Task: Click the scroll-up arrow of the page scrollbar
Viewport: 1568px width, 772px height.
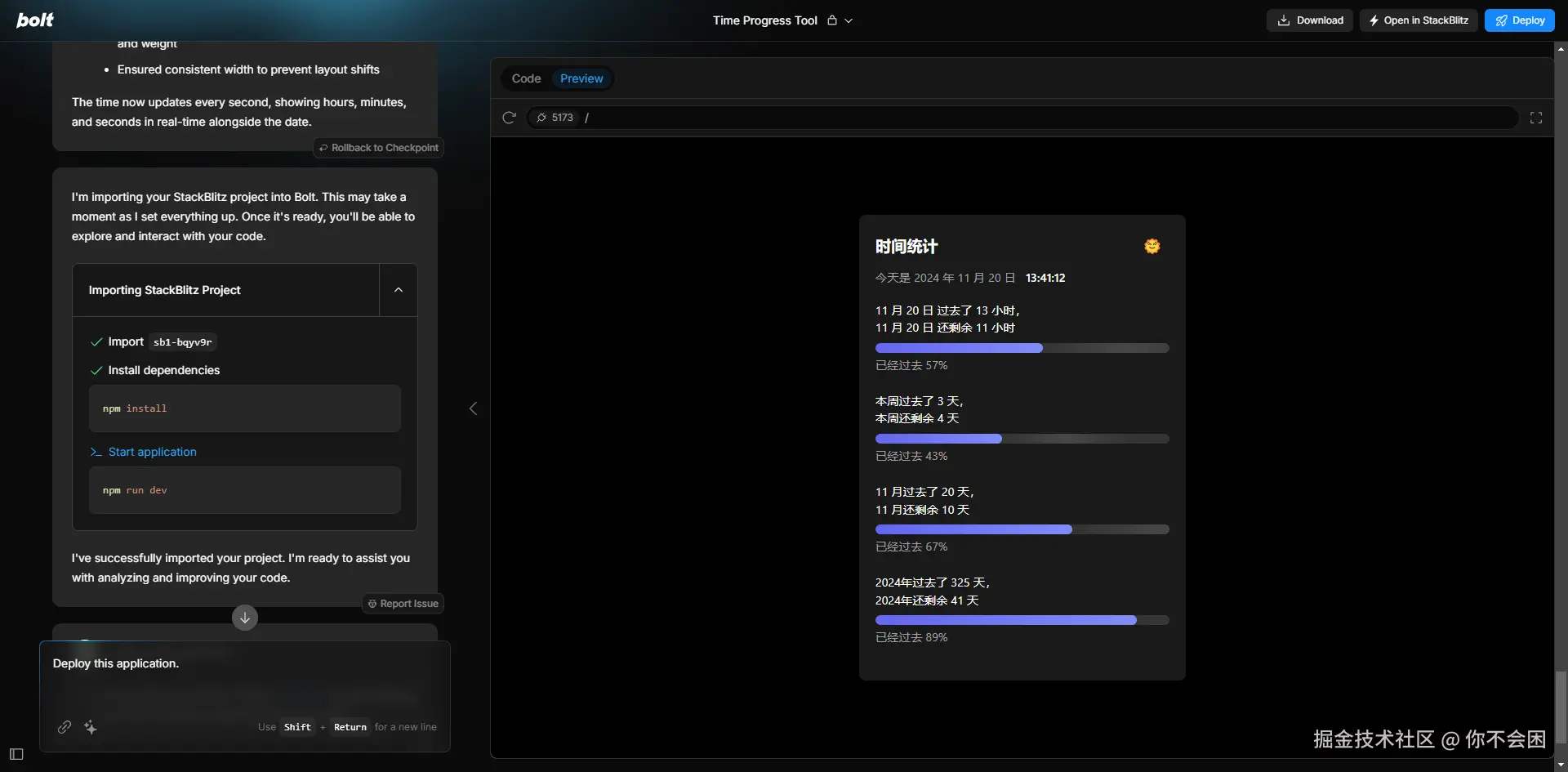Action: tap(1561, 48)
